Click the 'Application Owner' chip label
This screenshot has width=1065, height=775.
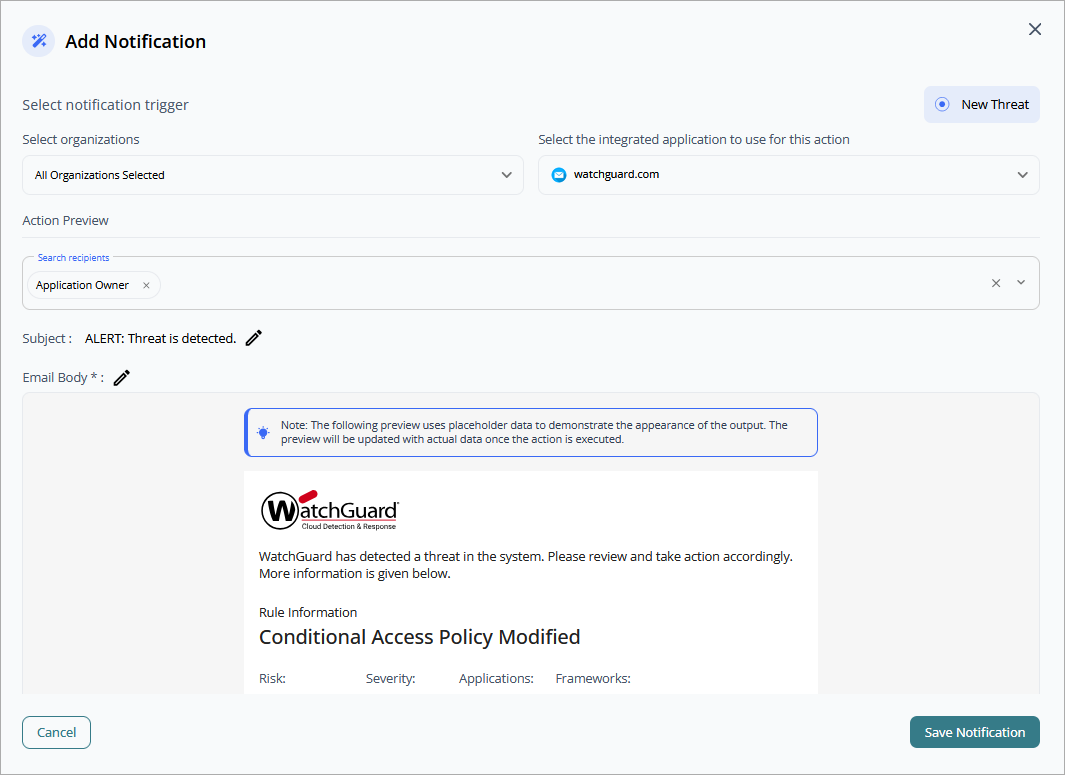click(82, 285)
